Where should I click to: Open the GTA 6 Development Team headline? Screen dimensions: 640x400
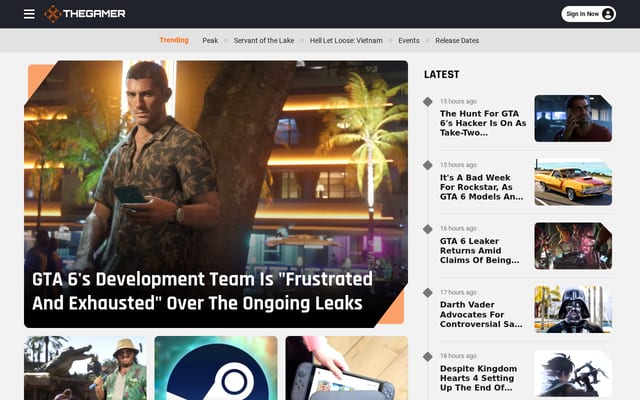point(202,291)
